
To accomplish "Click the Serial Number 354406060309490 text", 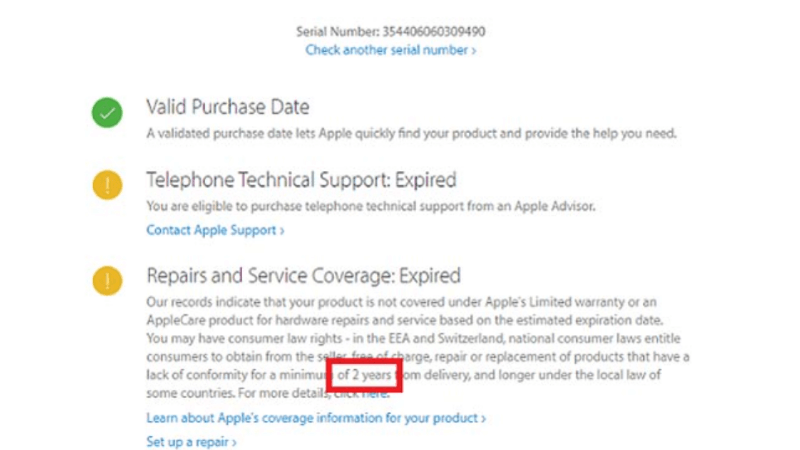I will (x=391, y=31).
